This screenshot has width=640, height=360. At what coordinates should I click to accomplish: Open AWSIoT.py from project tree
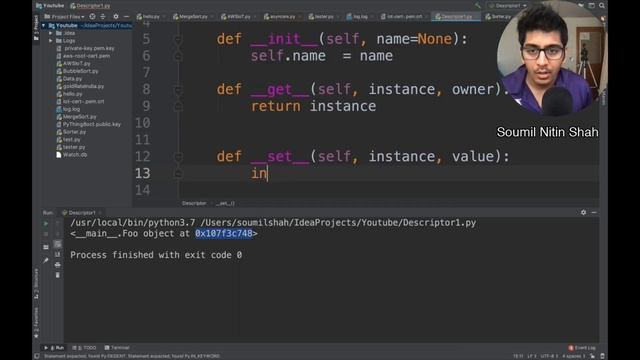(73, 64)
